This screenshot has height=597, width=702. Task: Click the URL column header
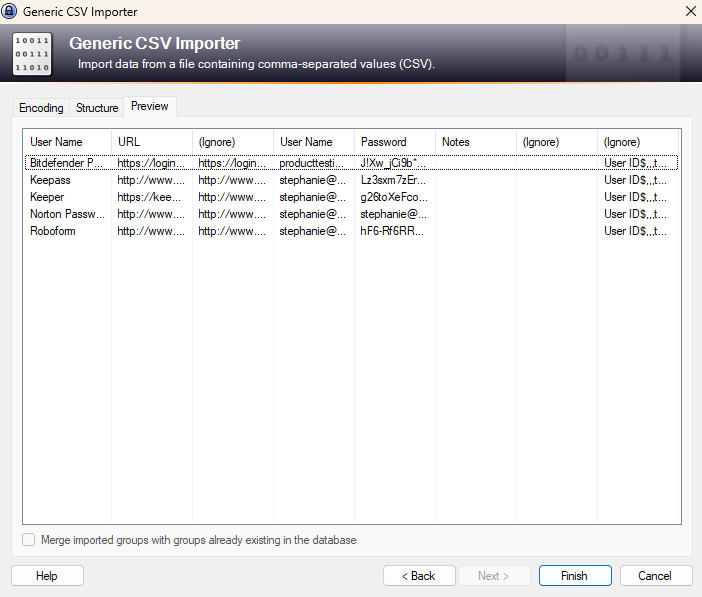[x=129, y=142]
